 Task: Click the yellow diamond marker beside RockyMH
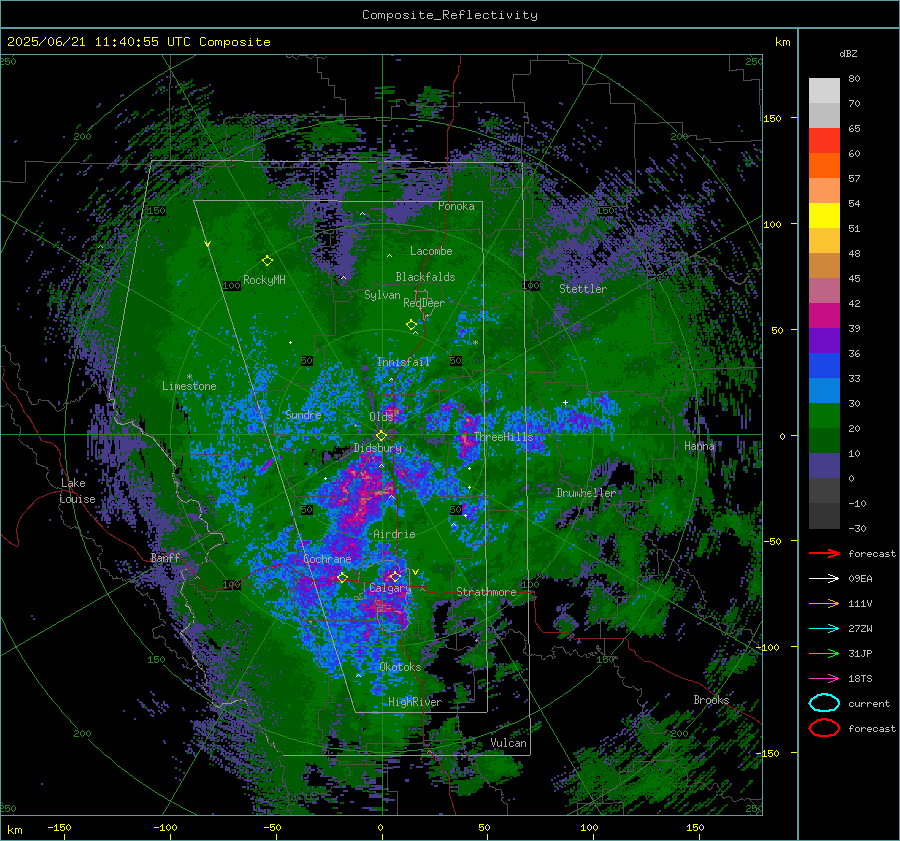point(267,261)
